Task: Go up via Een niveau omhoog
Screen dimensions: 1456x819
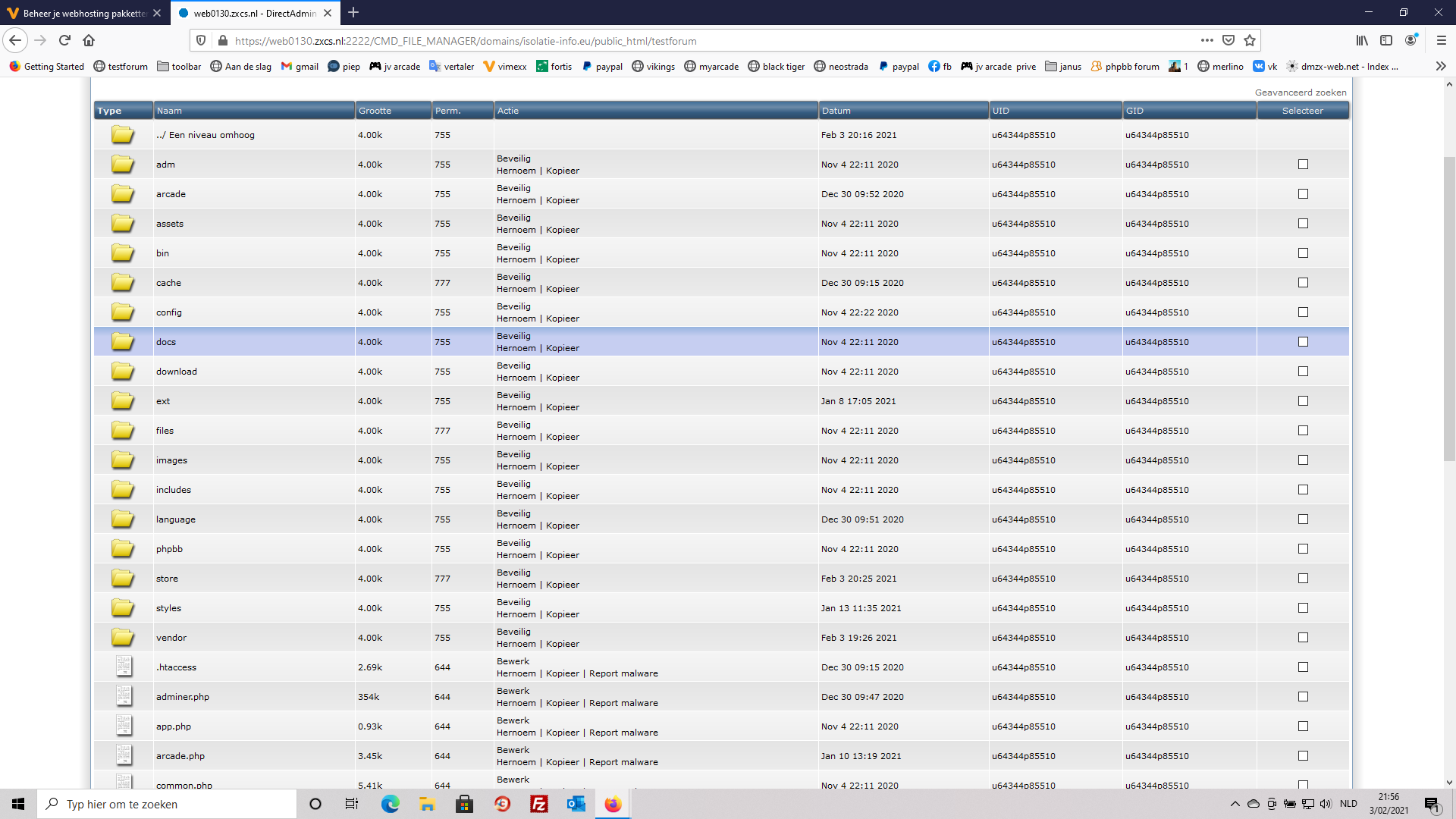Action: (206, 134)
